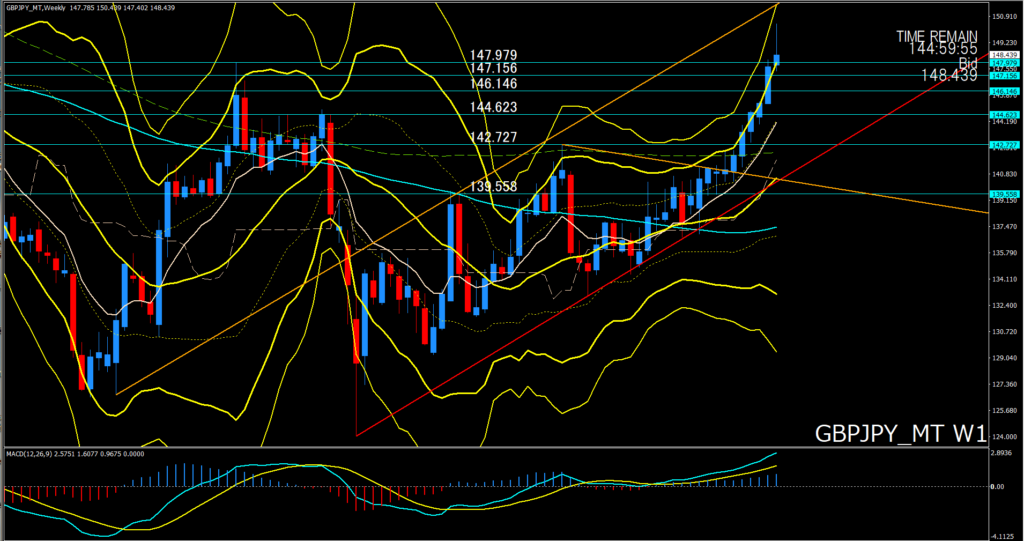Click cyan 147.156 price tag on axis
This screenshot has width=1024, height=541.
pyautogui.click(x=1004, y=76)
